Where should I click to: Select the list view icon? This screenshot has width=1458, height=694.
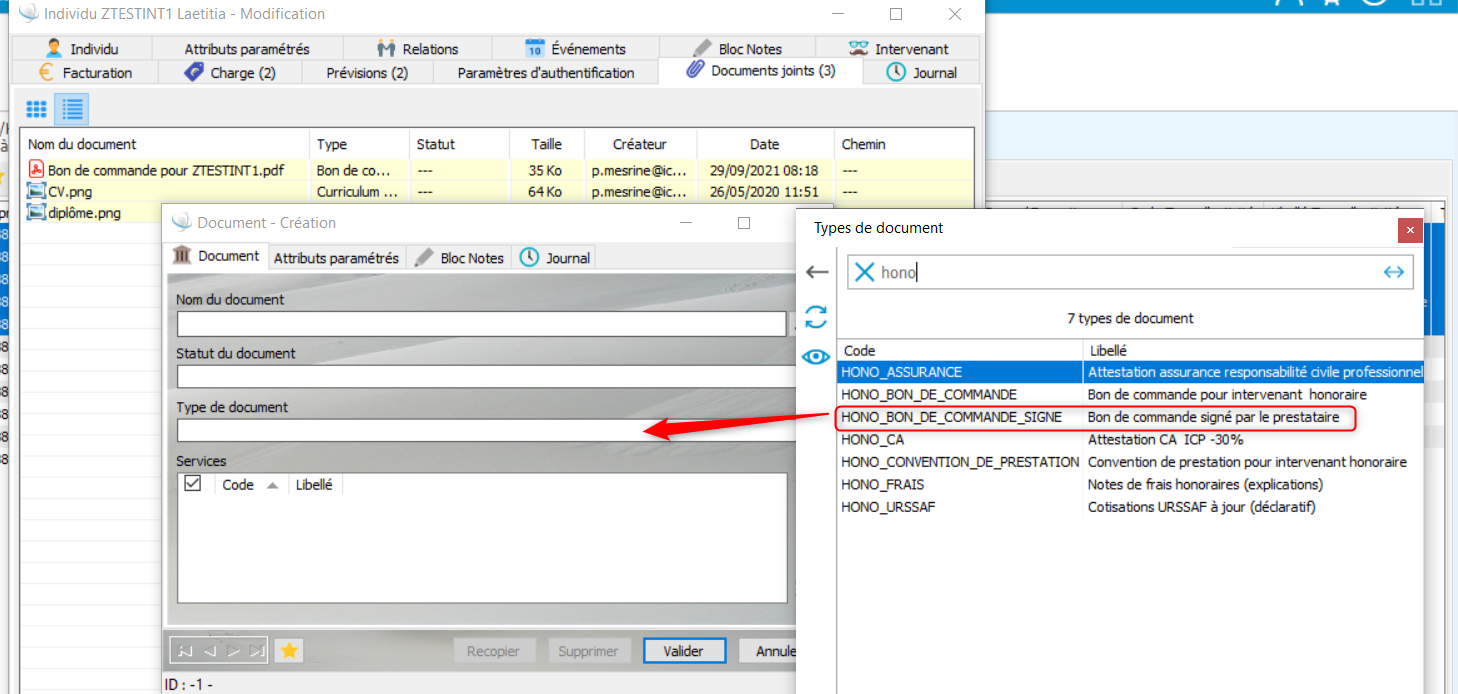tap(72, 109)
